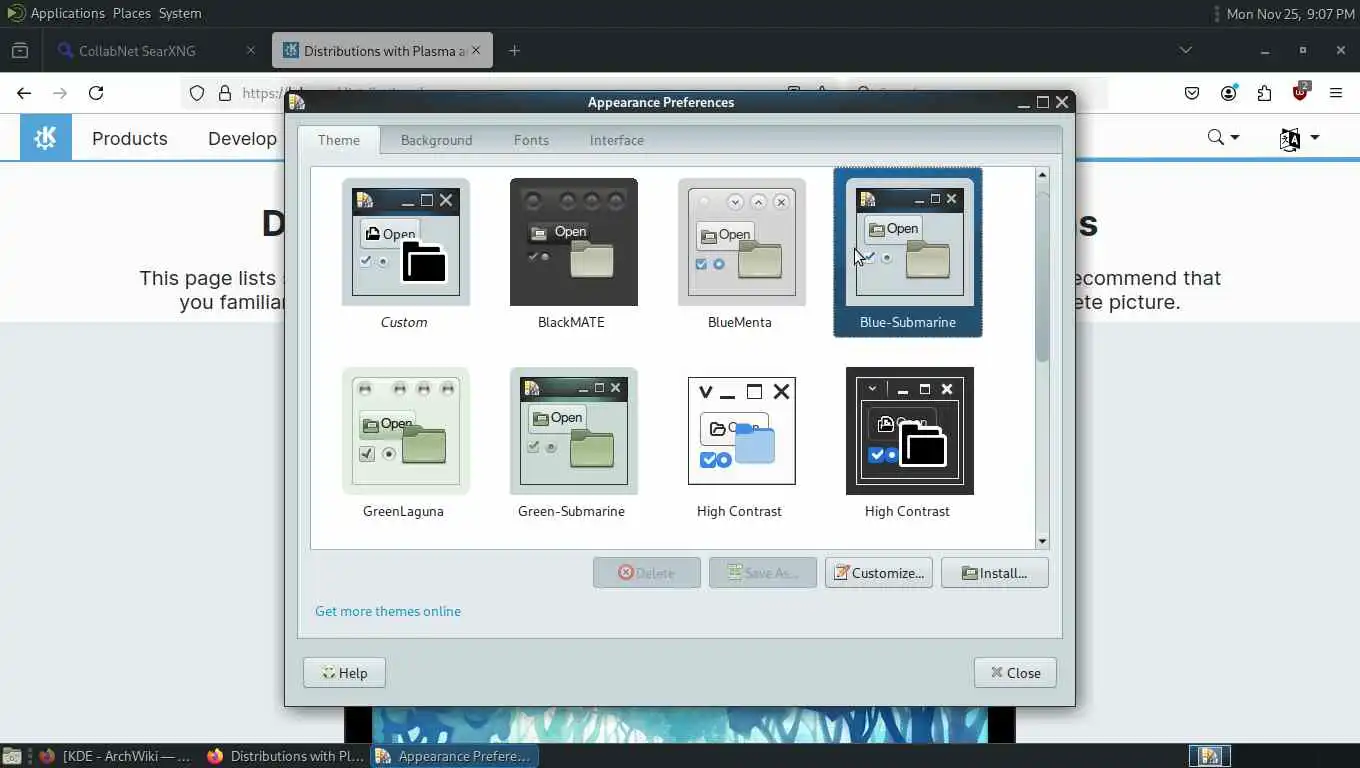Open the Fonts tab
Screen dimensions: 1360x768
(x=531, y=140)
